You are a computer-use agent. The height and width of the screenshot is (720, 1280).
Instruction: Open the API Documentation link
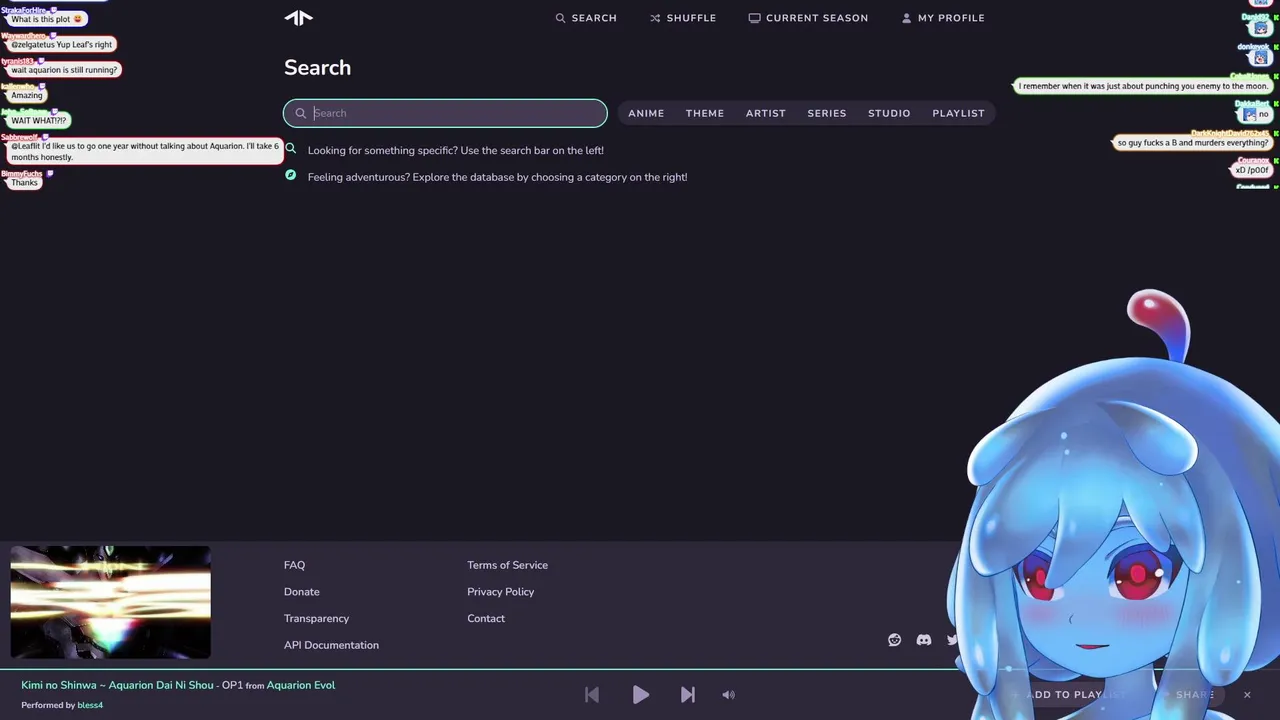click(x=331, y=645)
